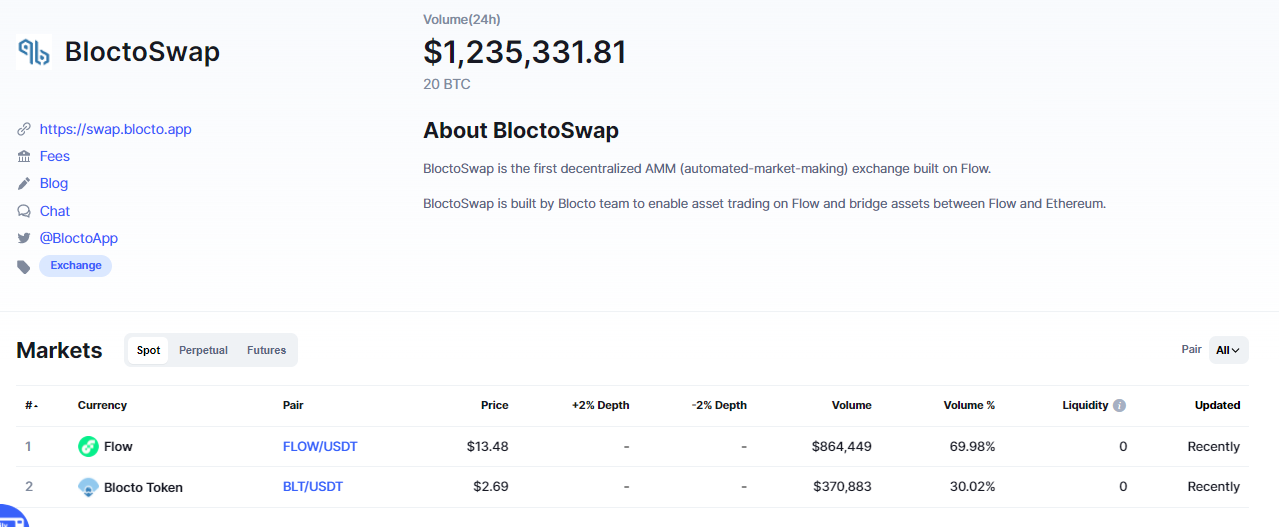The width and height of the screenshot is (1279, 527).
Task: Sort table by rank number column
Action: pos(31,405)
